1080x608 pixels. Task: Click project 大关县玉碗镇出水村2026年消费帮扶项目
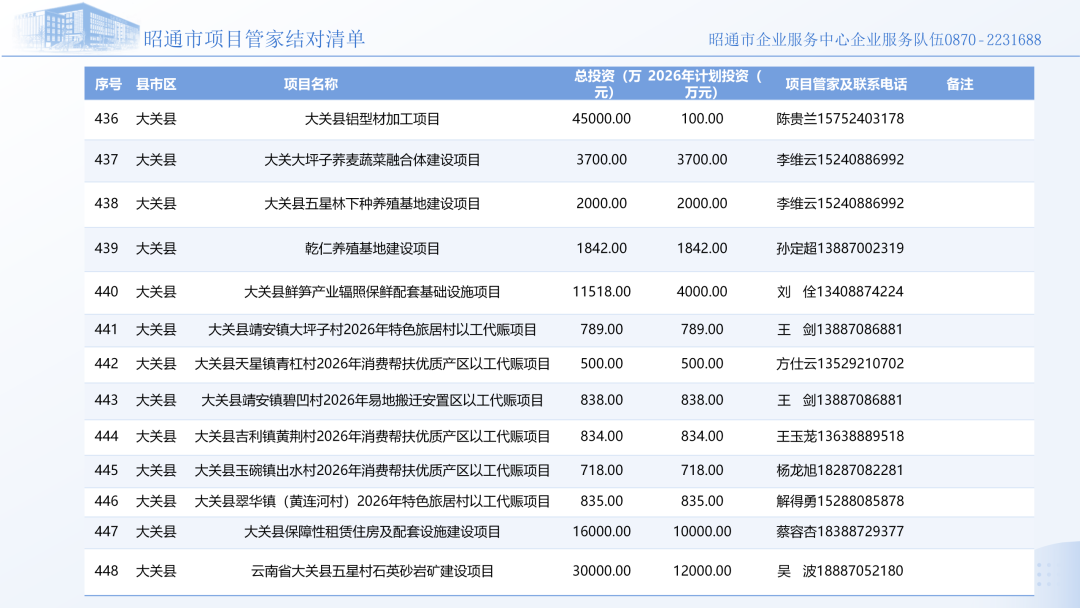point(372,470)
